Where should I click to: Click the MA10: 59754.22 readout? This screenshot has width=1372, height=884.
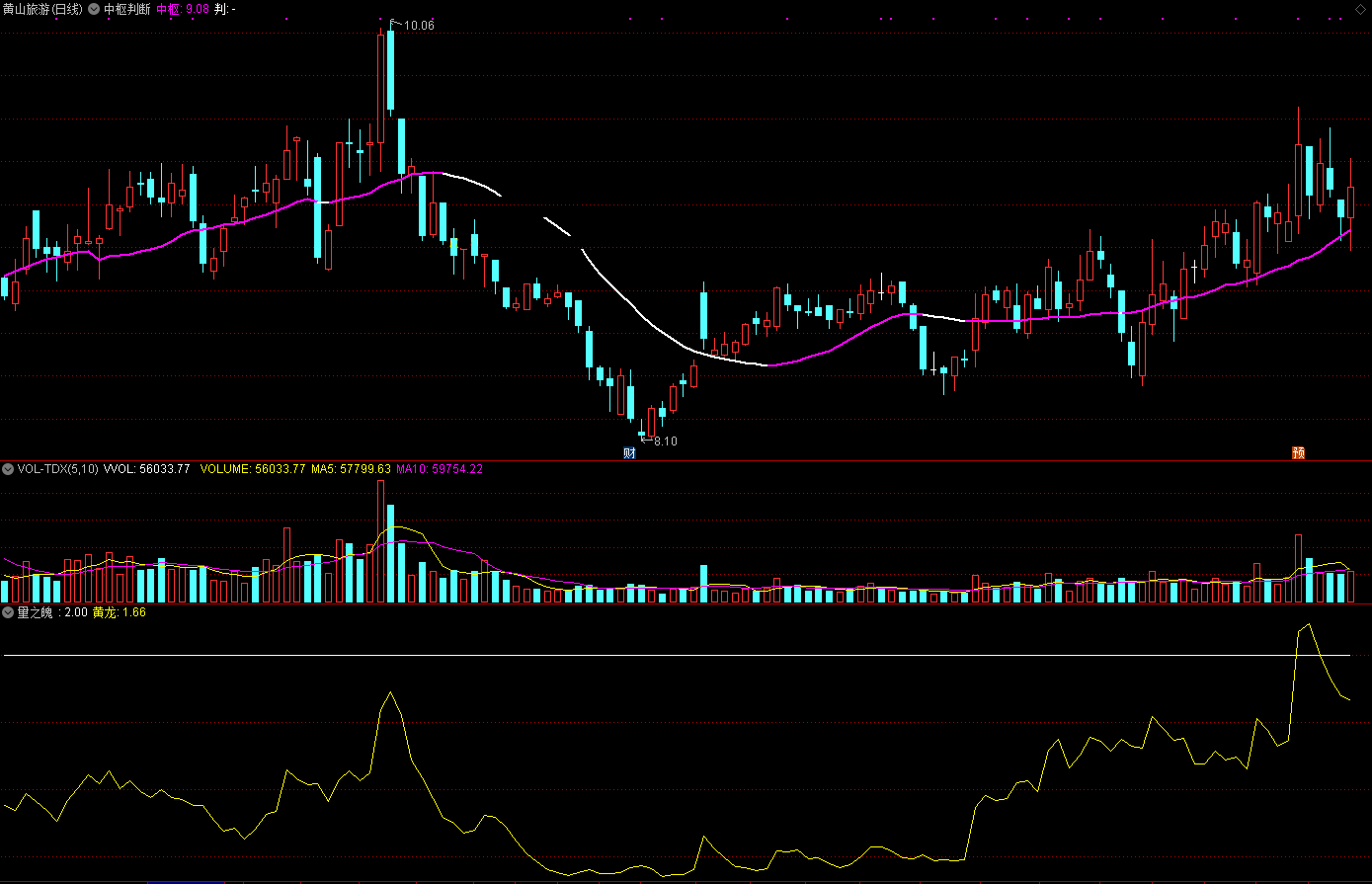pyautogui.click(x=440, y=469)
